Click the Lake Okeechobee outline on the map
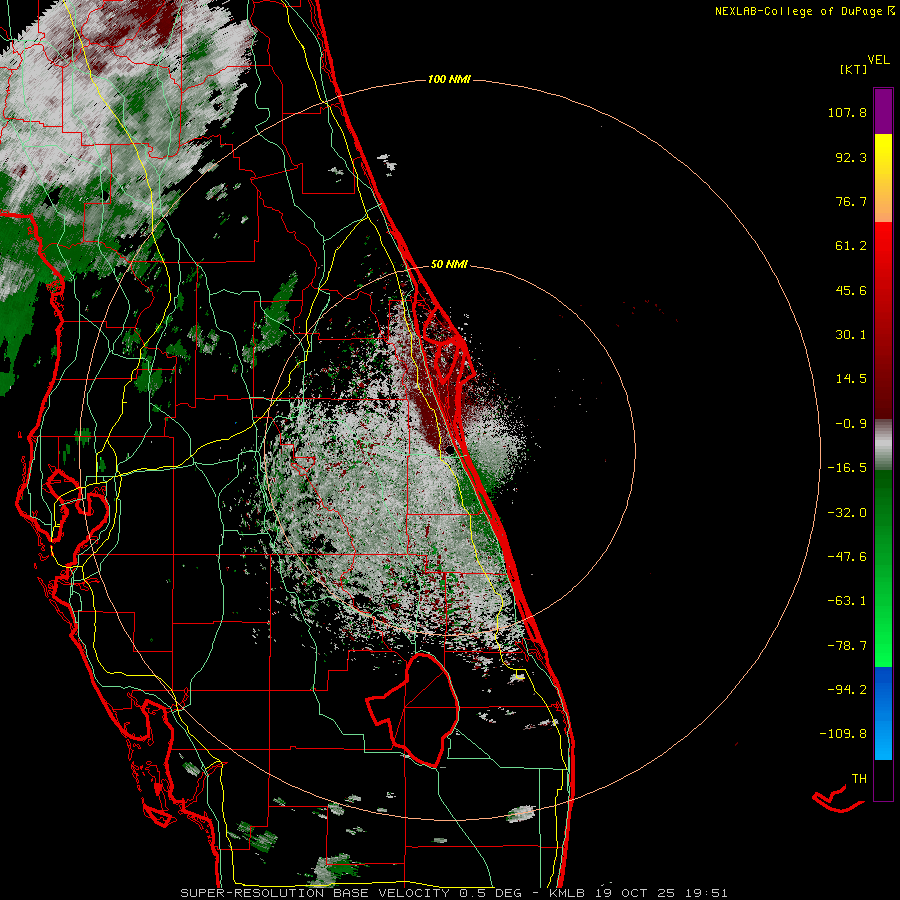 pyautogui.click(x=414, y=709)
